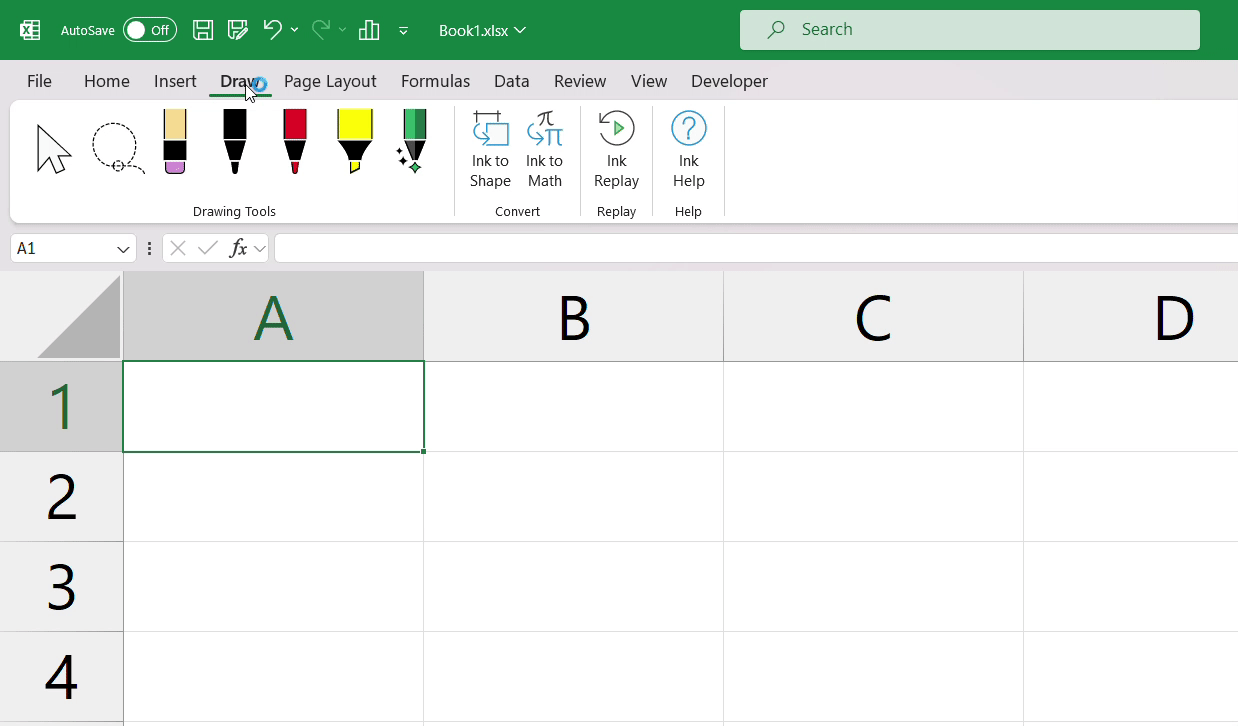Open Ink Help

pos(689,150)
